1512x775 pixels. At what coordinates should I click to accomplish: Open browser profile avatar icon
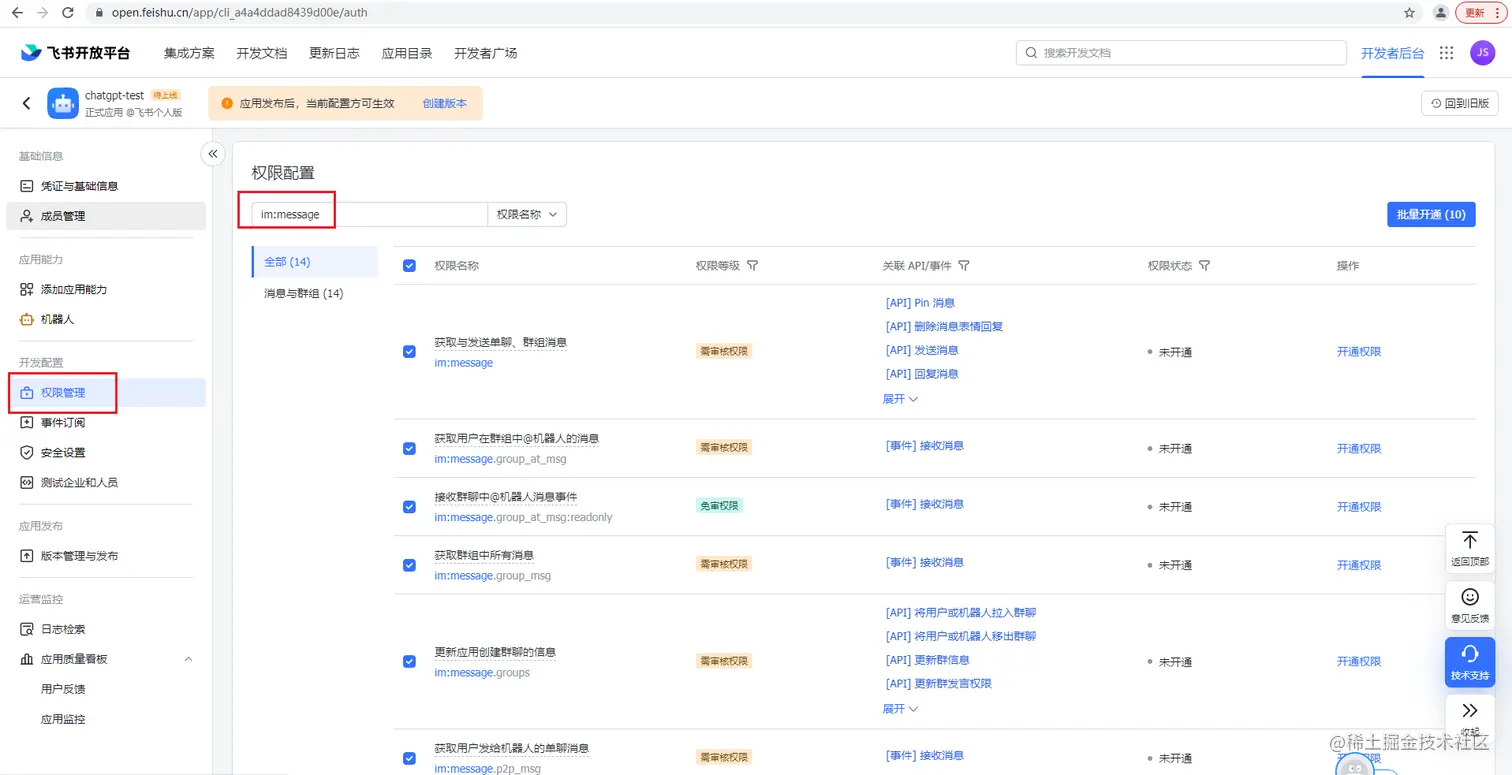click(x=1440, y=13)
